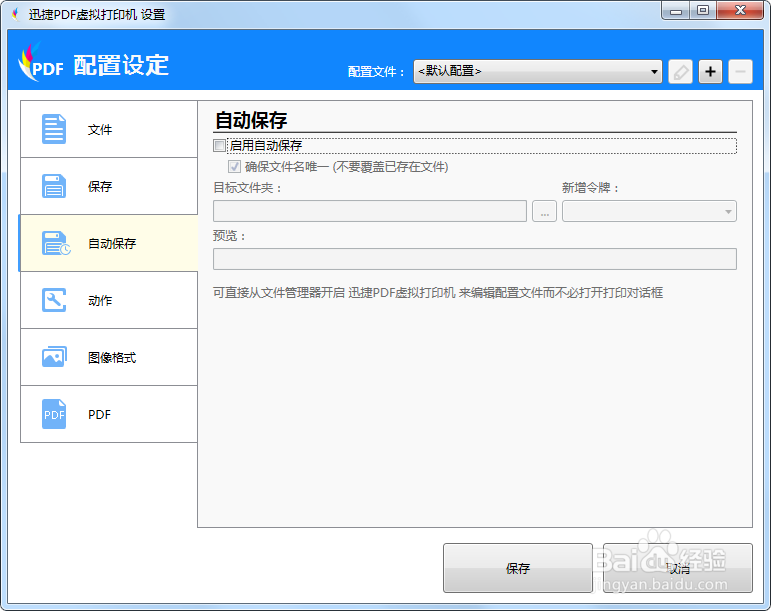
Task: Click the 图像格式 picture icon
Action: tap(54, 357)
